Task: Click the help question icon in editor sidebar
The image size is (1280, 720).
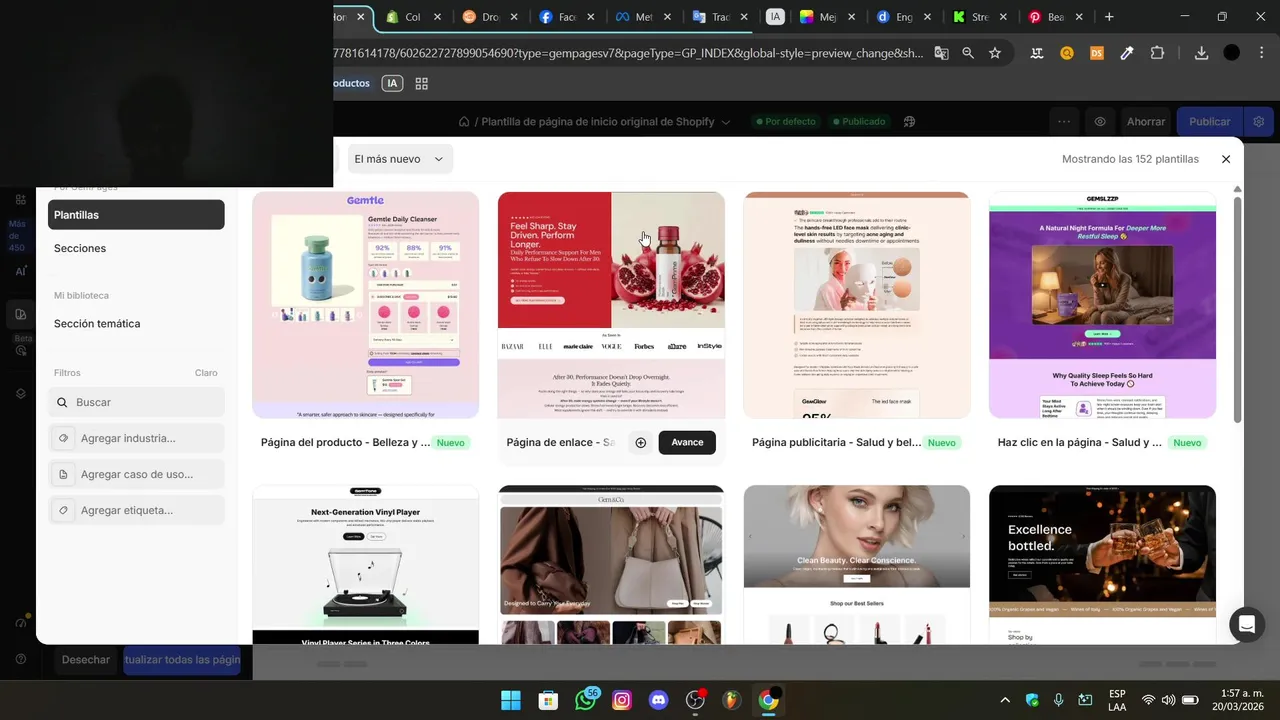Action: [x=20, y=659]
